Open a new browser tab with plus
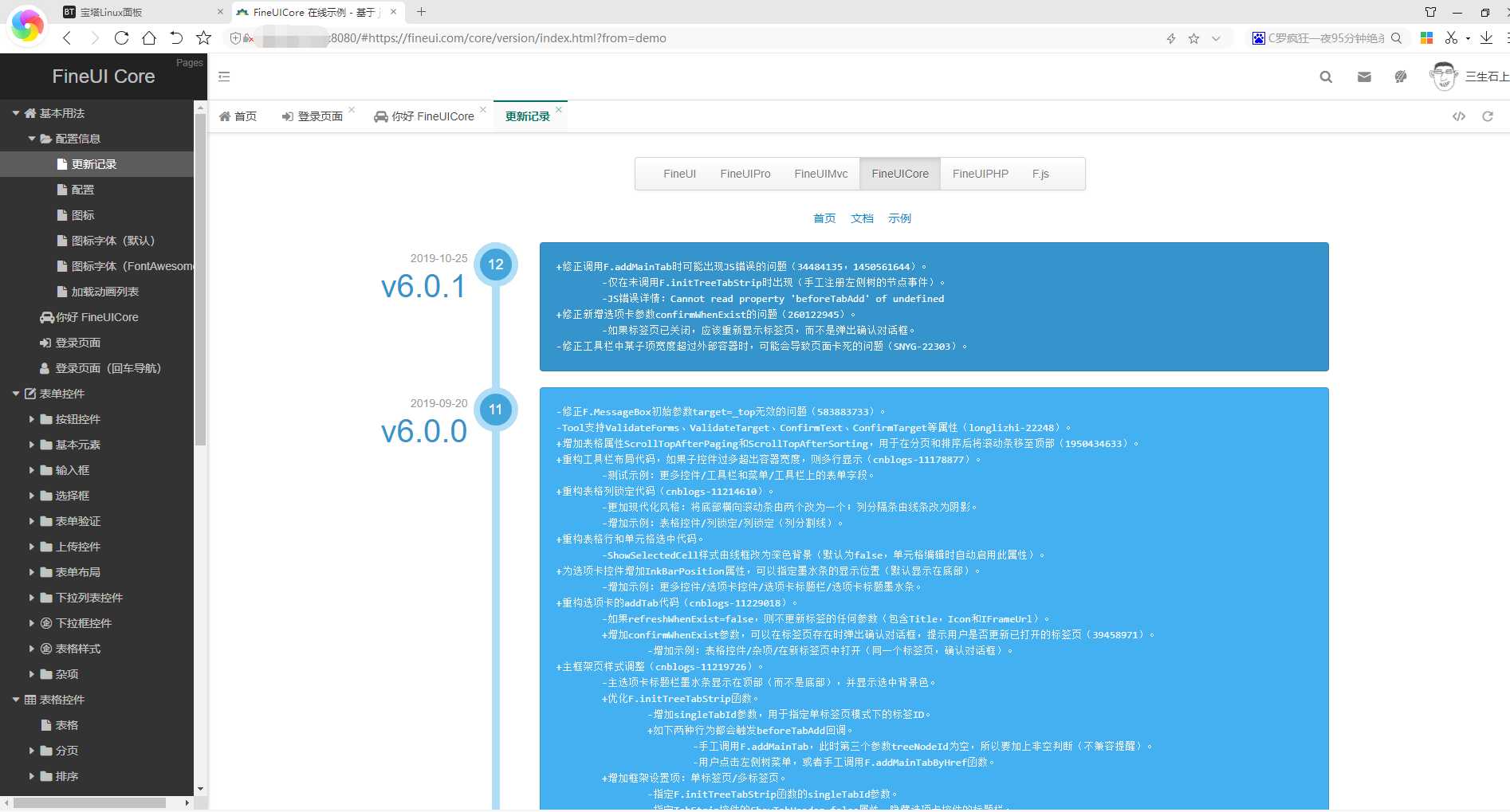1510x812 pixels. pyautogui.click(x=422, y=12)
